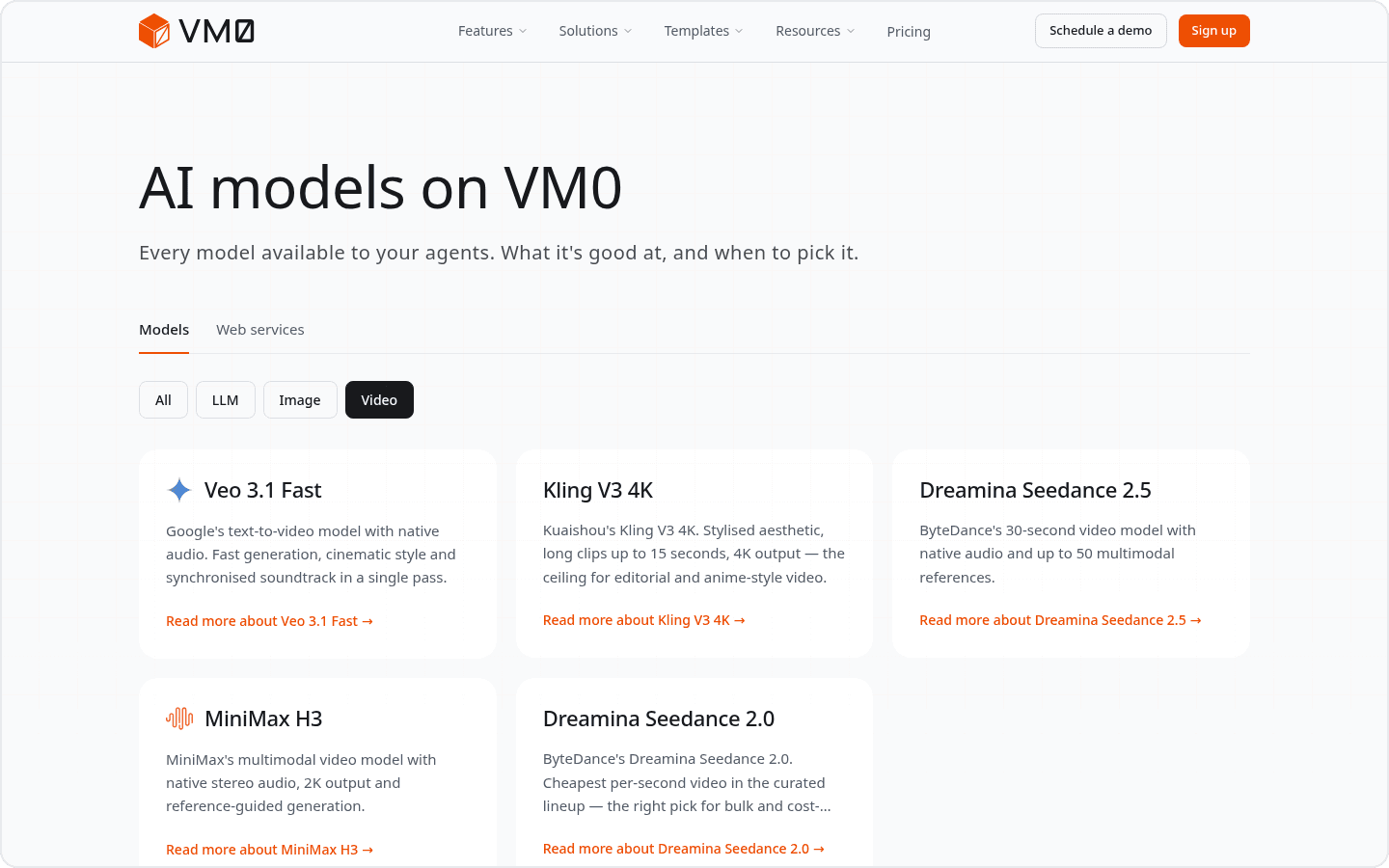Viewport: 1389px width, 868px height.
Task: Select the Video filter chip
Action: click(379, 400)
